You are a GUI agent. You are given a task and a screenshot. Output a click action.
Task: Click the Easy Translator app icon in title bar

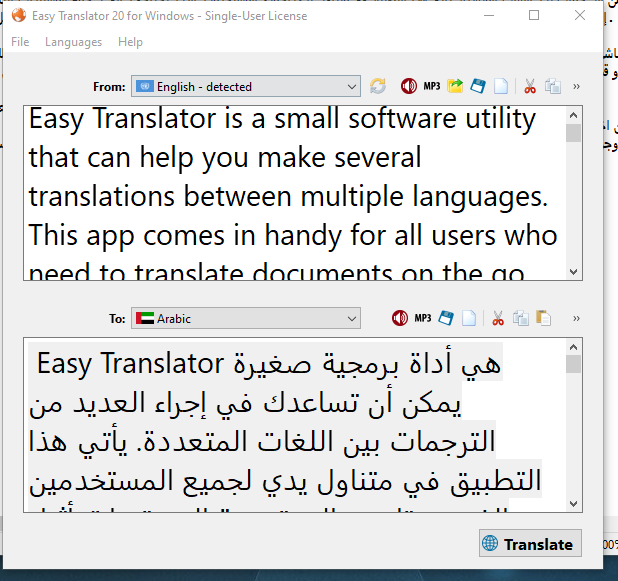click(19, 15)
